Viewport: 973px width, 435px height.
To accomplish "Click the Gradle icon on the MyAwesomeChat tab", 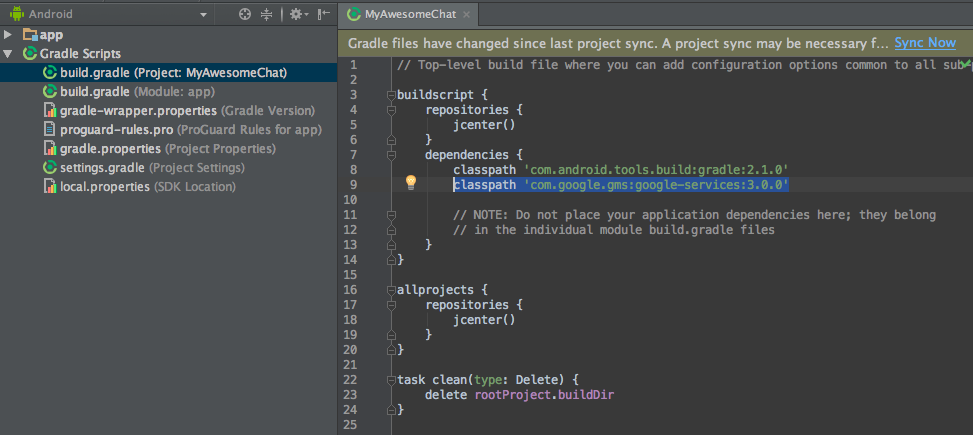I will (x=354, y=14).
